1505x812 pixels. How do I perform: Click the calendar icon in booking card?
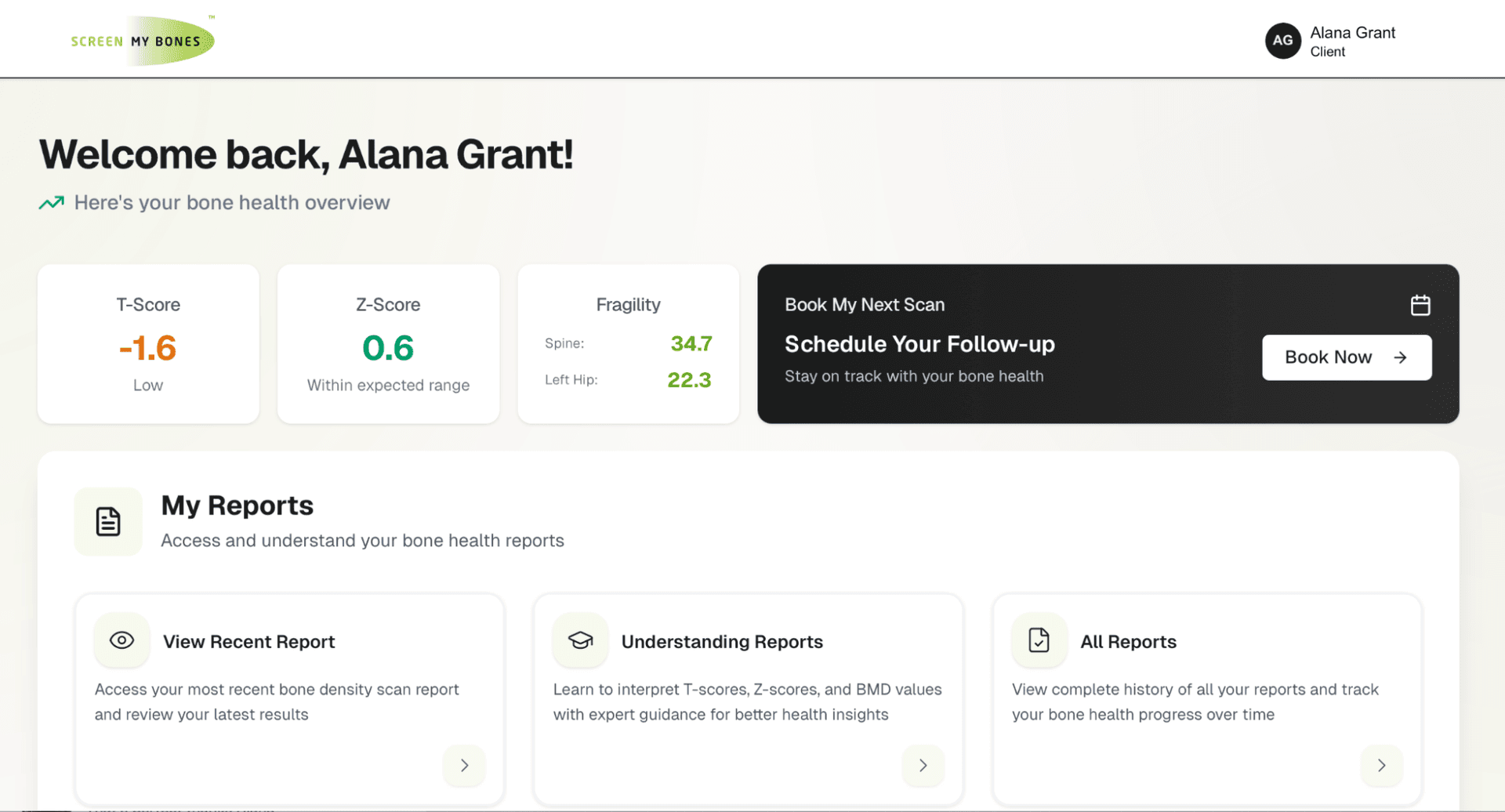[1420, 305]
